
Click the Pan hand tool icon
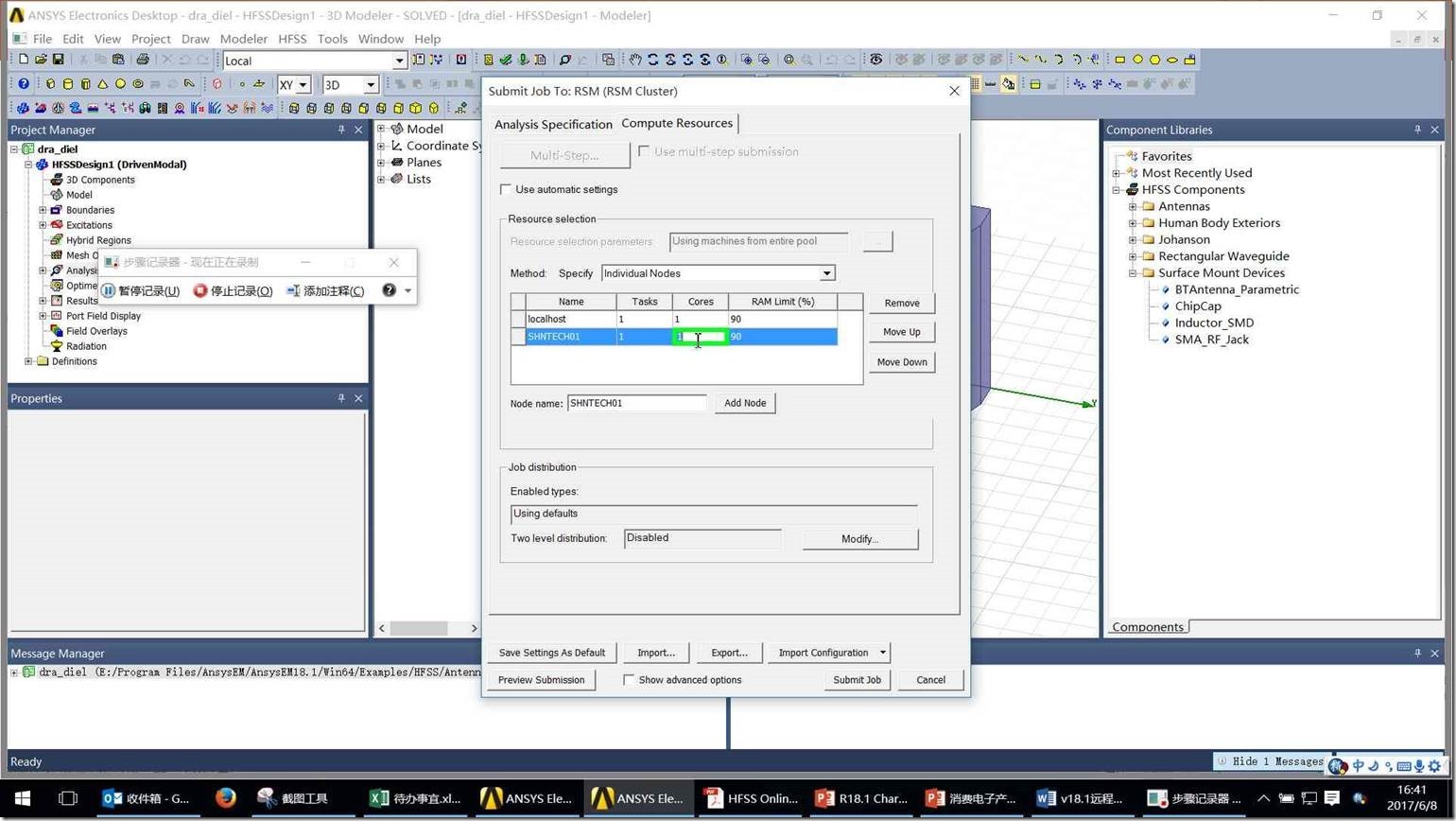pyautogui.click(x=635, y=60)
